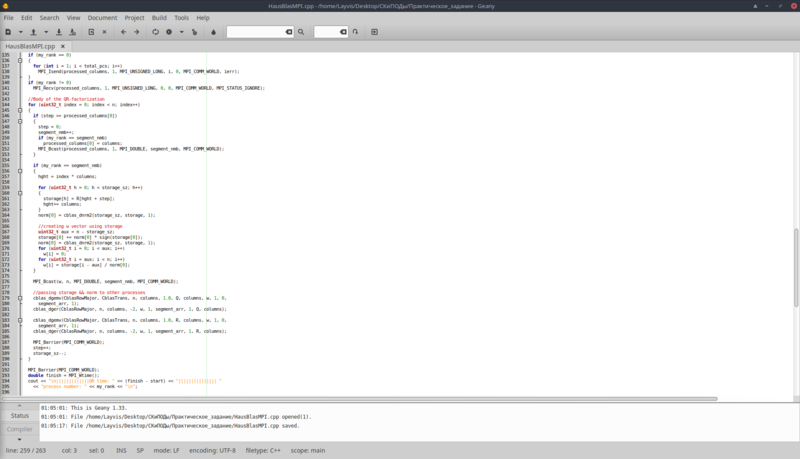This screenshot has width=800, height=459.
Task: Click 'filetype: C++' in status bar
Action: (263, 451)
